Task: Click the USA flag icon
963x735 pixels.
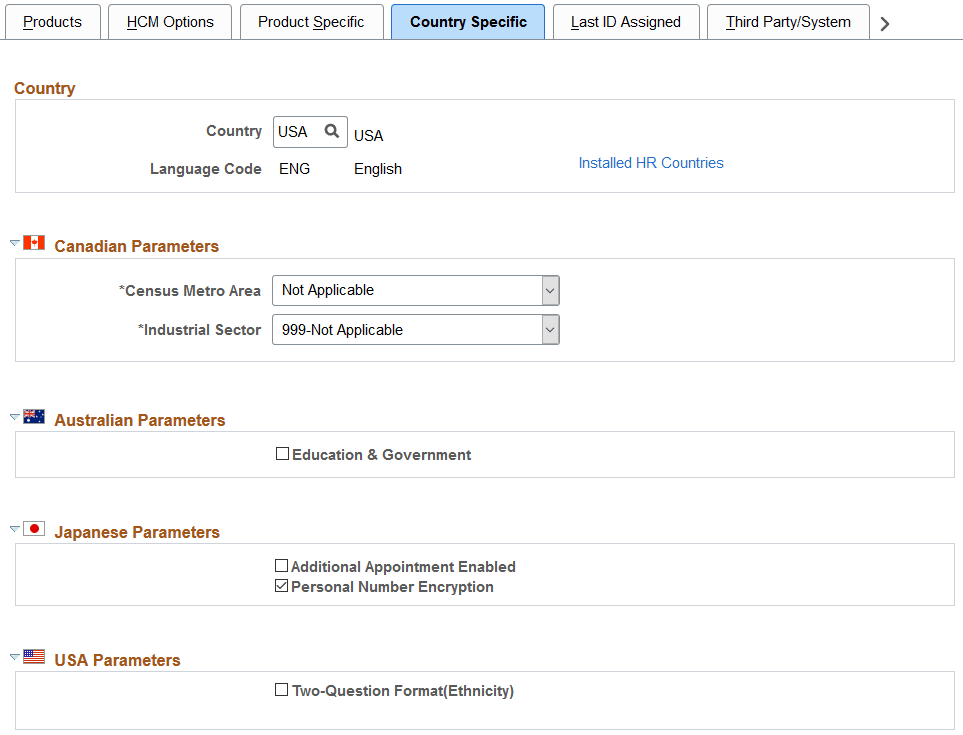Action: tap(34, 656)
